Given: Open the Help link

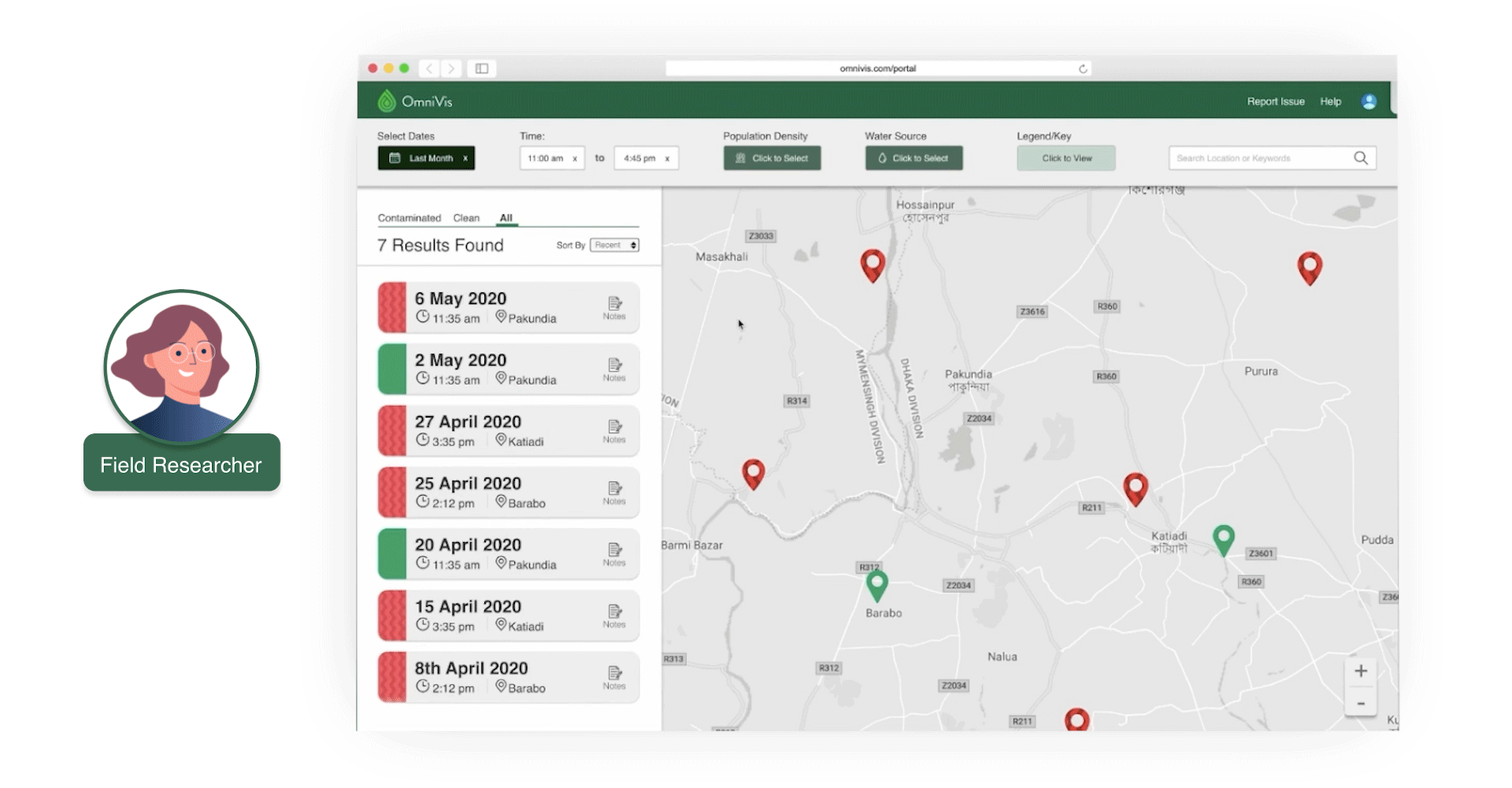Looking at the screenshot, I should pyautogui.click(x=1331, y=102).
